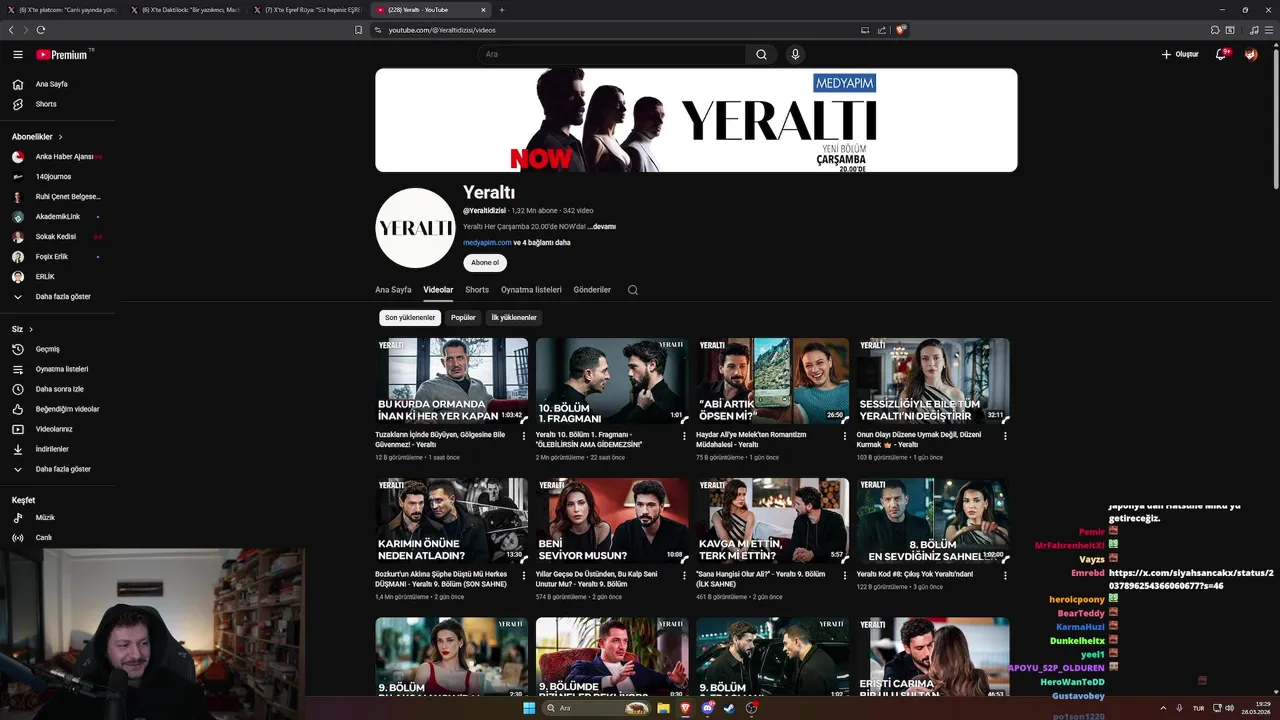Open the Gönderiler channel tab
Screen dimensions: 1280x720
pyautogui.click(x=592, y=290)
